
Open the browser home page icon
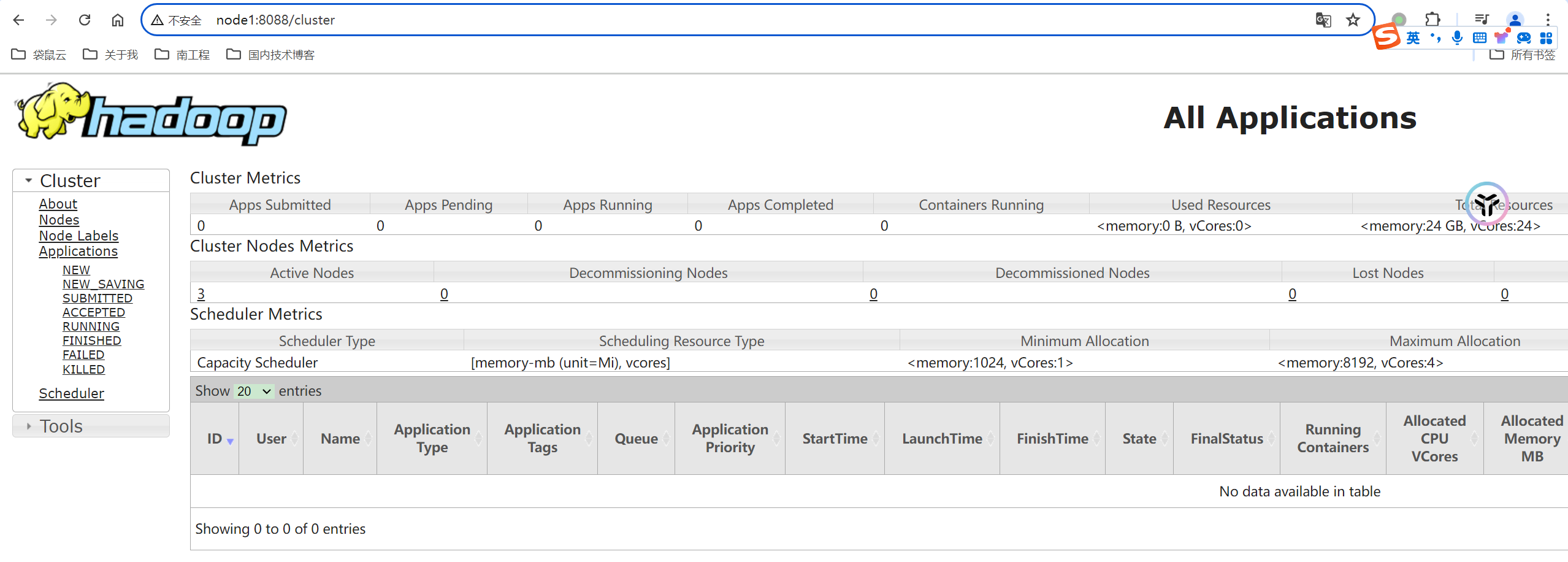pos(118,20)
